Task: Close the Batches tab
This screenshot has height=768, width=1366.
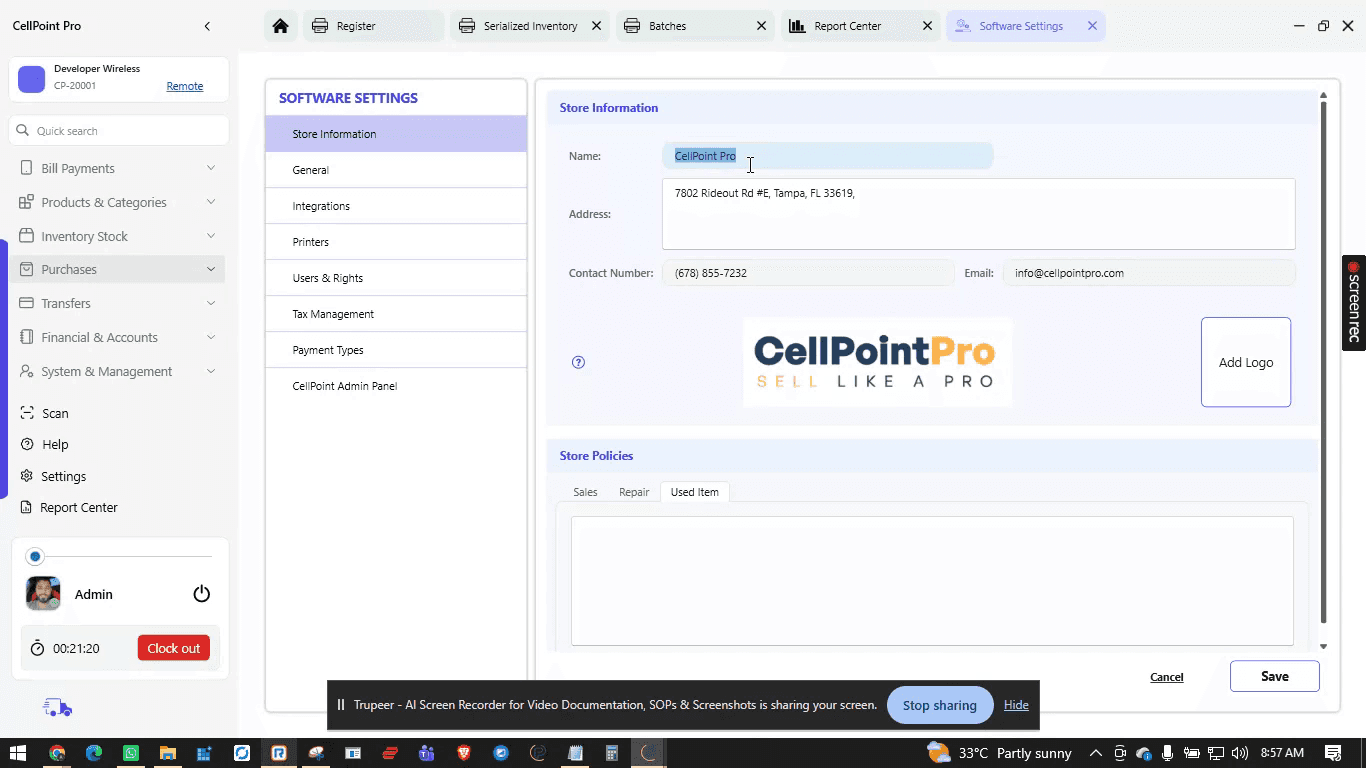Action: (762, 26)
